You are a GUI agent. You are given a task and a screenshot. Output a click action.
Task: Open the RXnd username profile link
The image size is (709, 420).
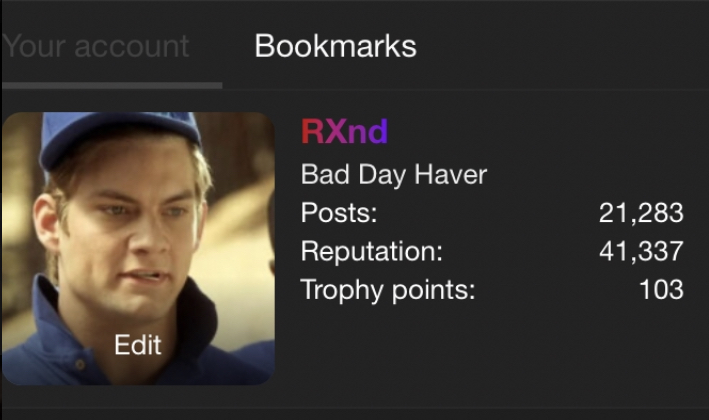pyautogui.click(x=345, y=132)
